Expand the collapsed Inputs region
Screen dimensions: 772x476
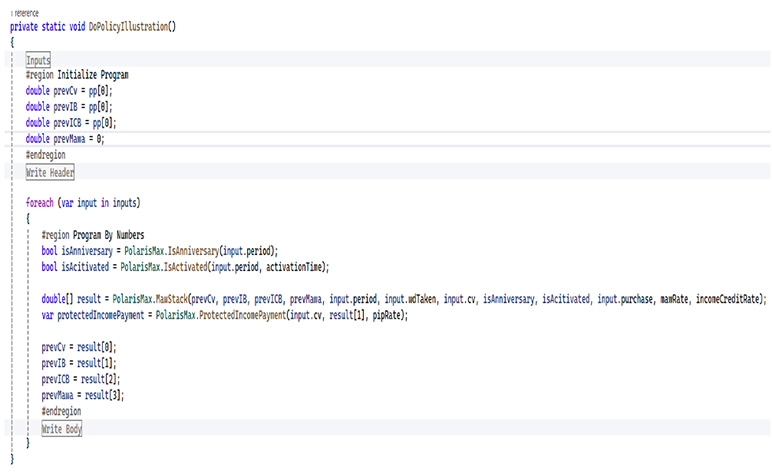pos(38,61)
